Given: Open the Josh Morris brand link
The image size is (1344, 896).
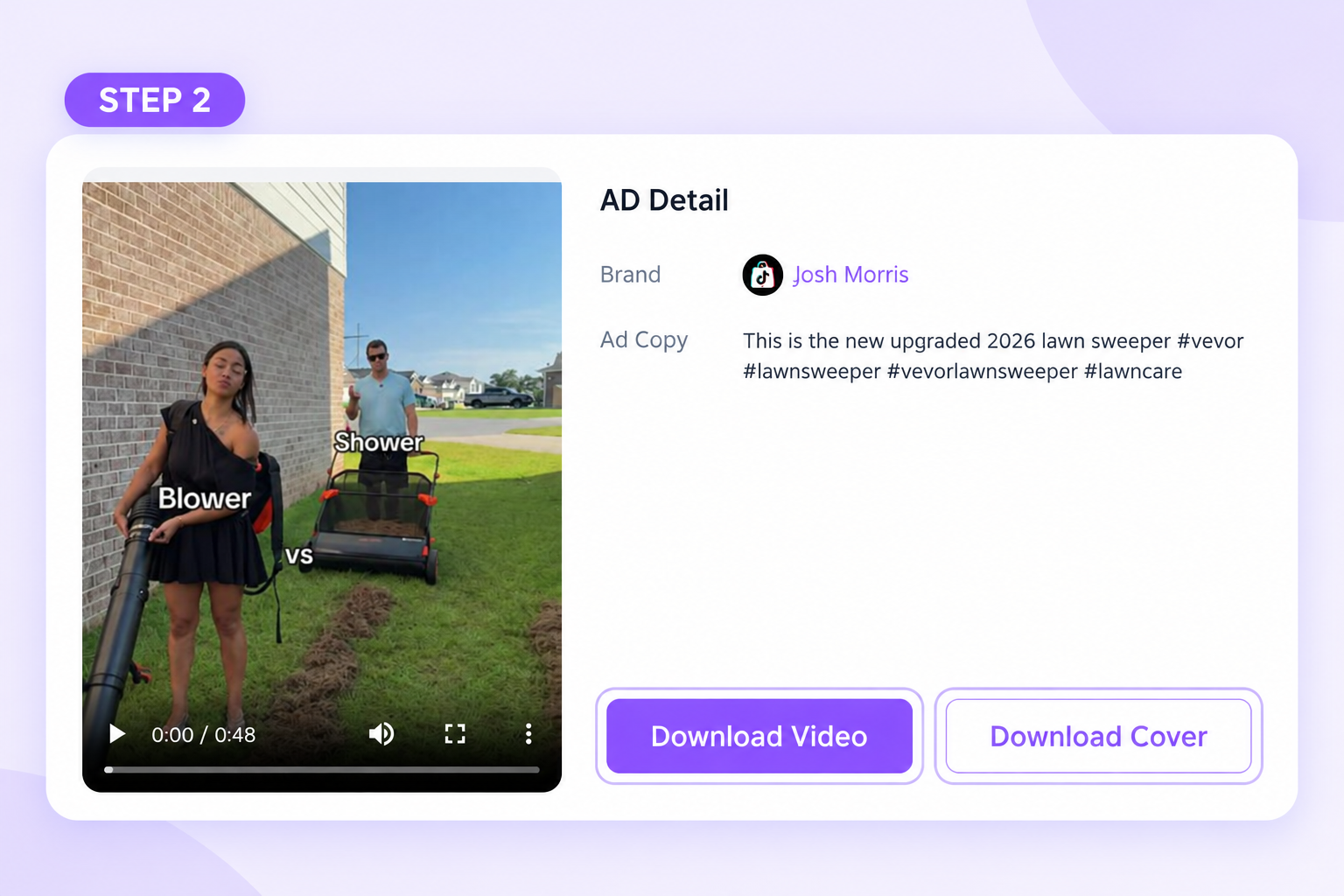Looking at the screenshot, I should (850, 275).
